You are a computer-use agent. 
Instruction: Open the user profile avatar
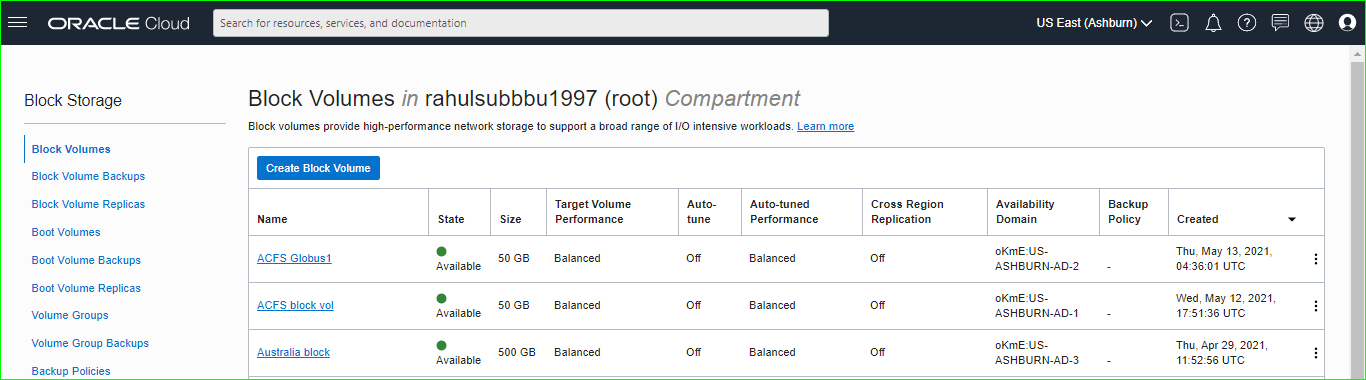click(1347, 23)
